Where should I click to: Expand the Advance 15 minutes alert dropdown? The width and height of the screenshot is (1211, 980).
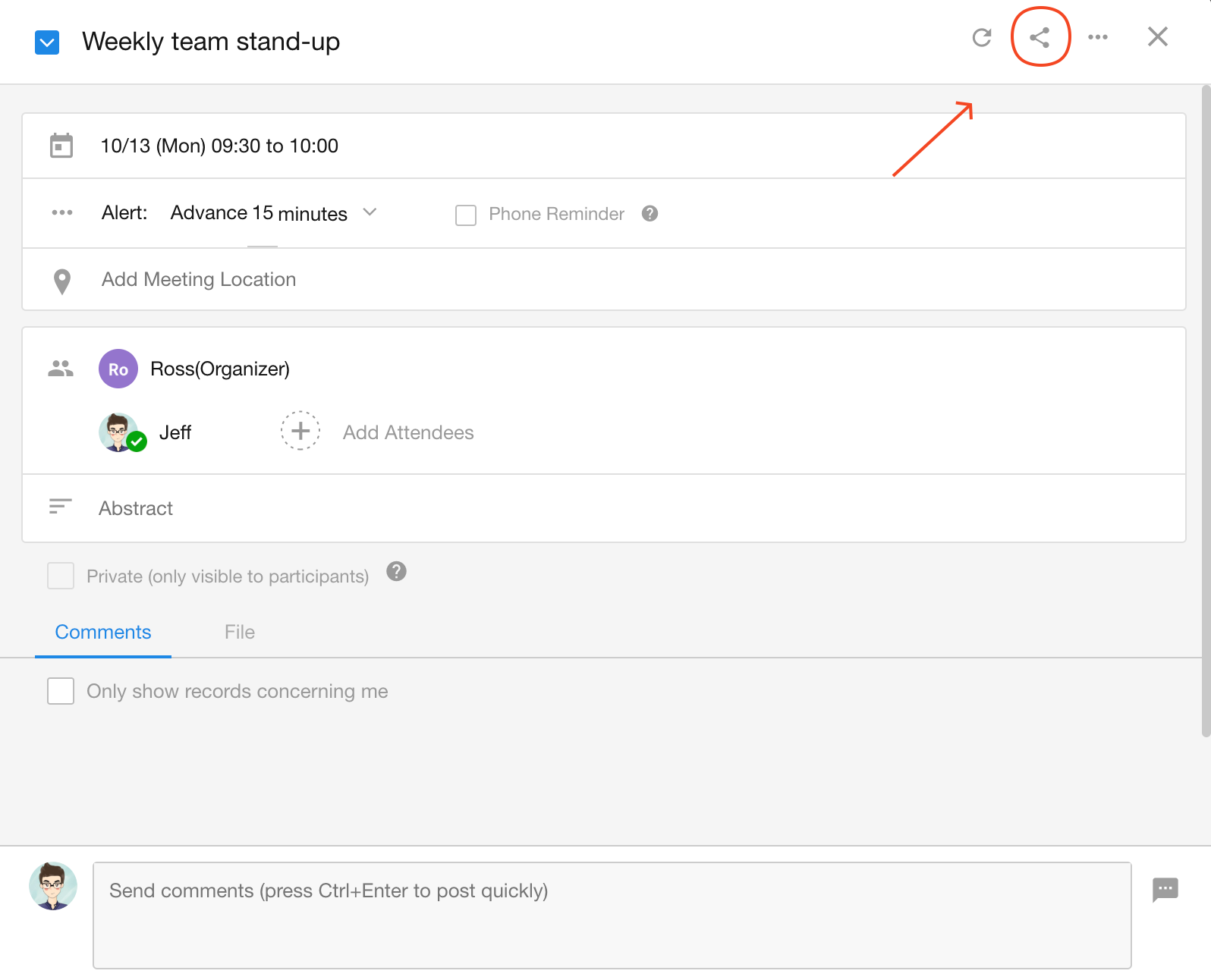[370, 212]
